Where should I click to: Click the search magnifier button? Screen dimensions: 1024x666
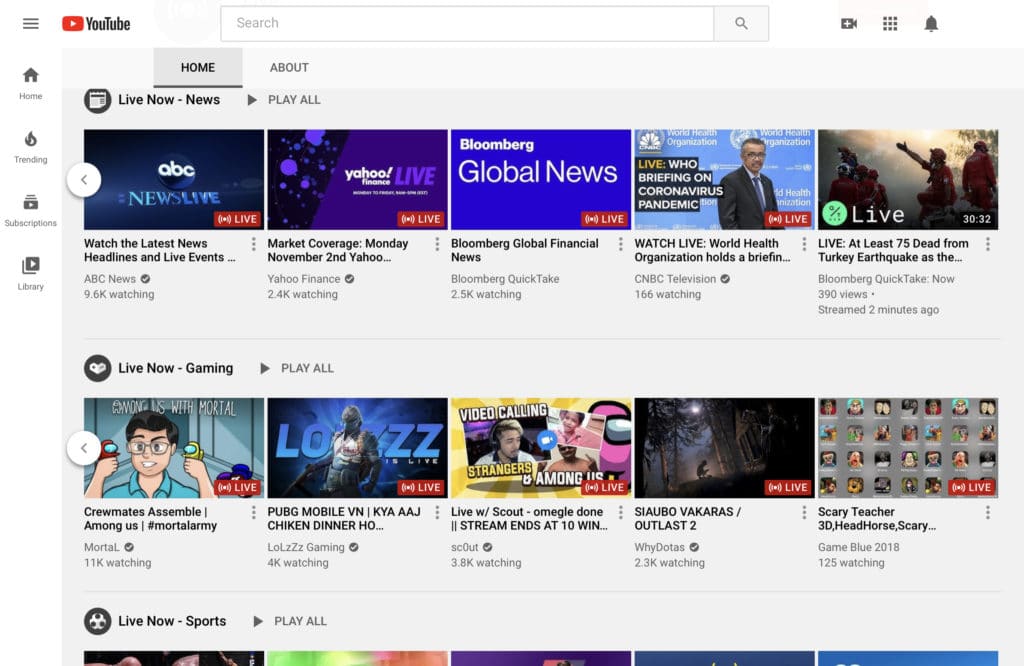(741, 24)
